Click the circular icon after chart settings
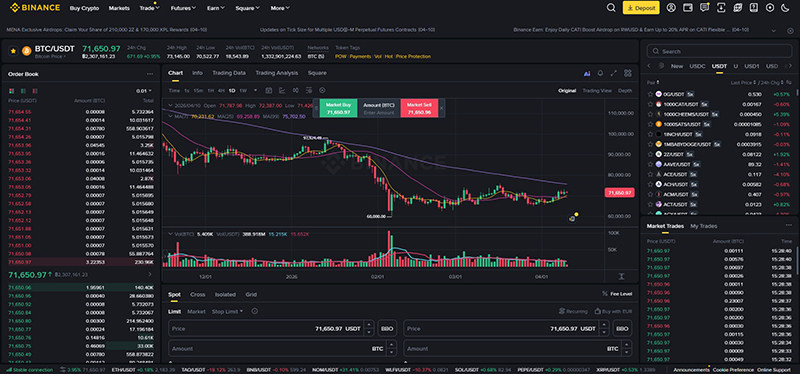Viewport: 800px width, 374px height. click(x=321, y=90)
